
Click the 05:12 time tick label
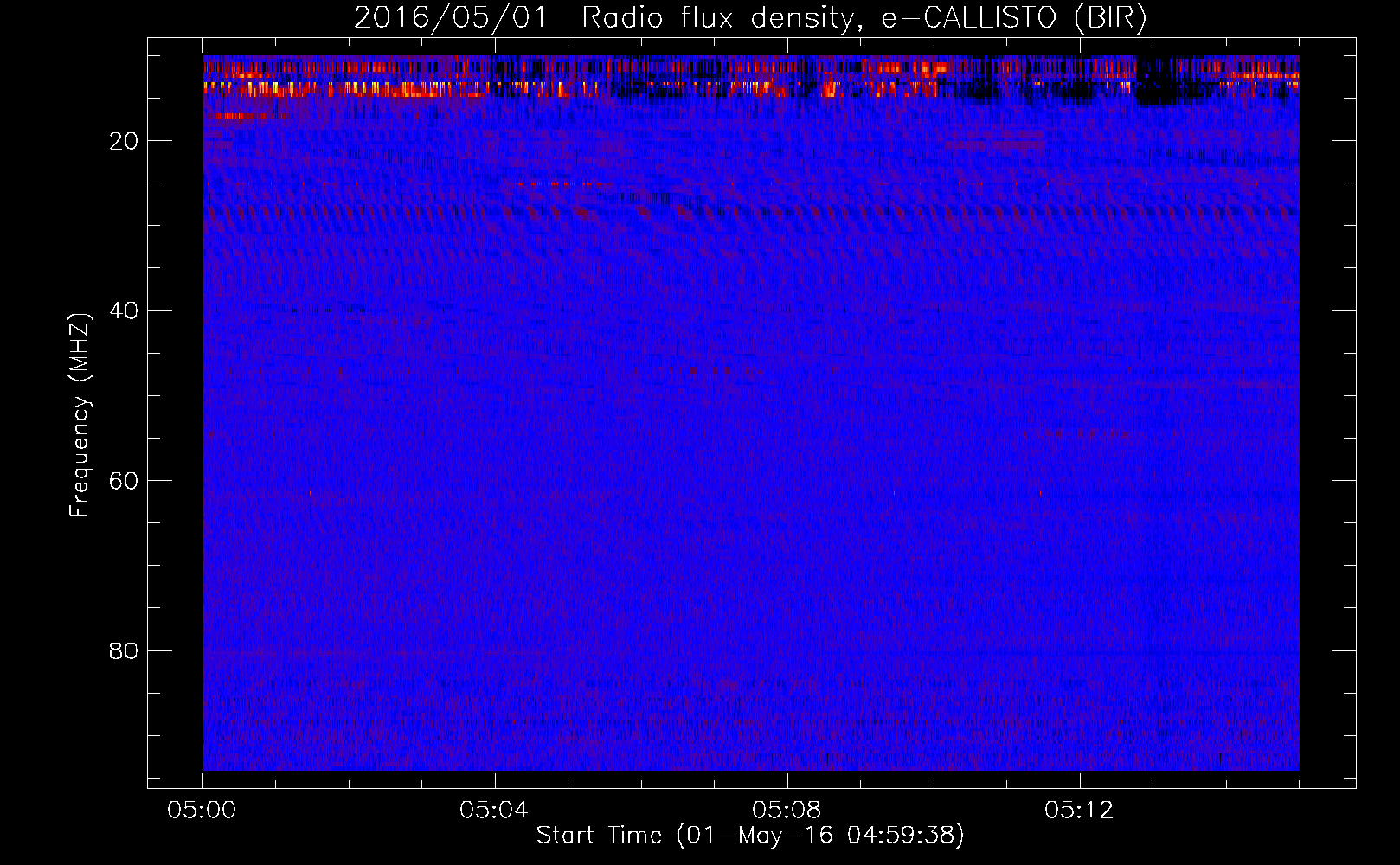(x=1079, y=811)
